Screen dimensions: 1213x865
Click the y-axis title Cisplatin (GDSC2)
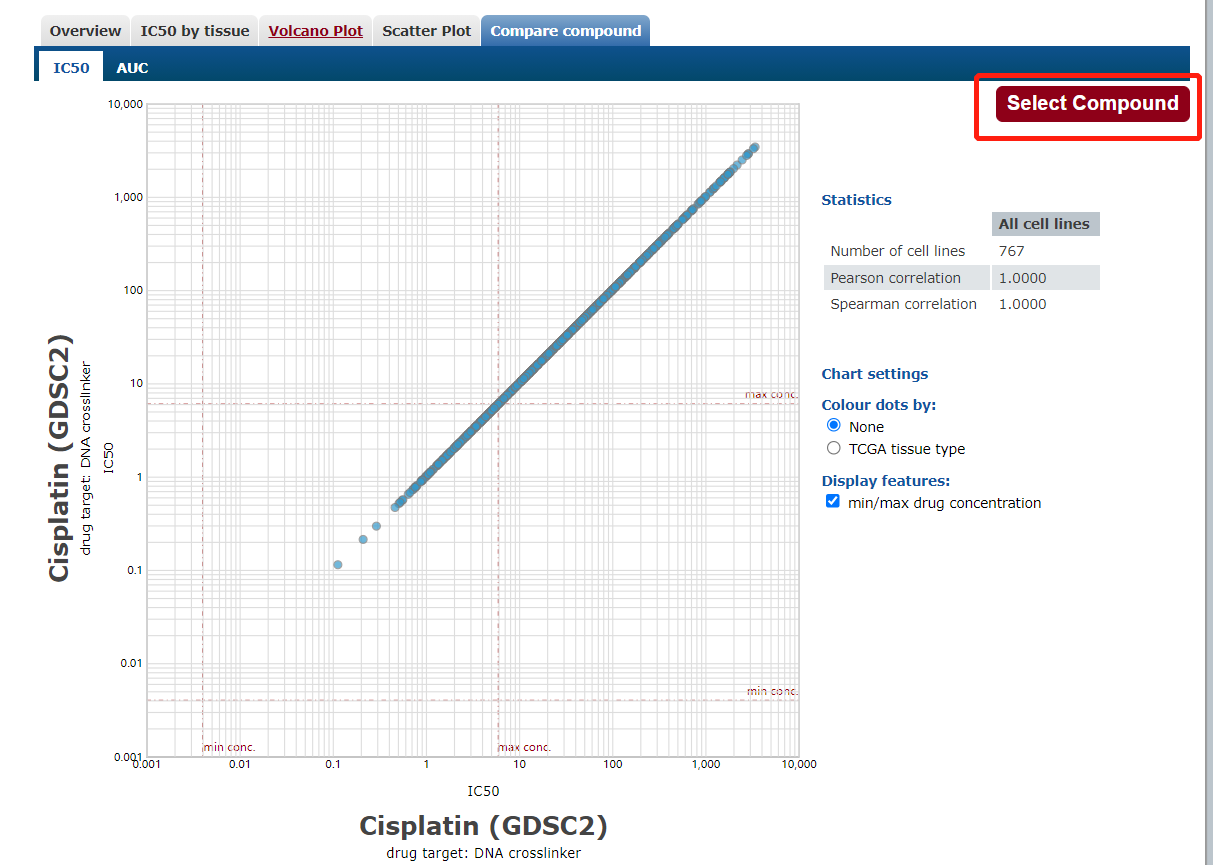point(59,457)
